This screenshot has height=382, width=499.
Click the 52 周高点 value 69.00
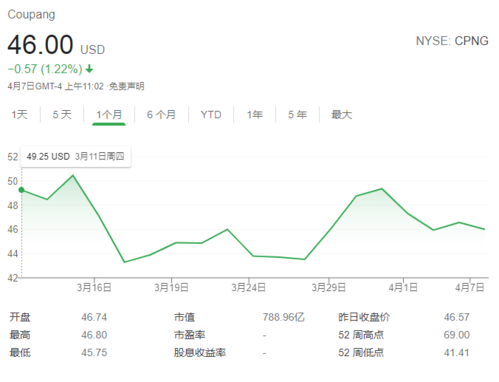click(x=457, y=335)
